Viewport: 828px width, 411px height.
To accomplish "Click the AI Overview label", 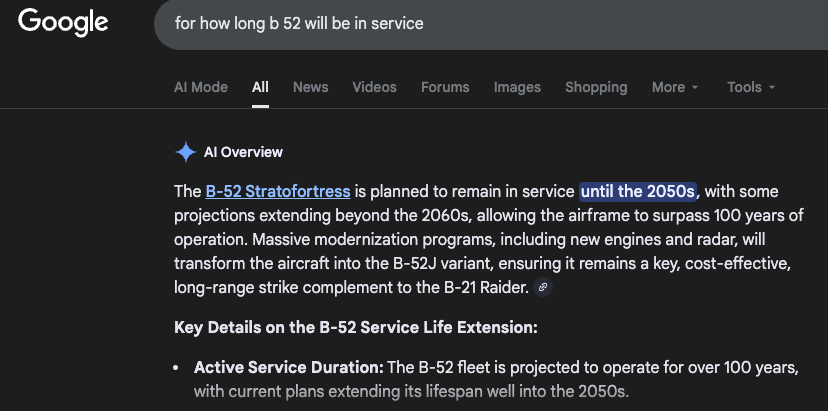I will (x=243, y=152).
